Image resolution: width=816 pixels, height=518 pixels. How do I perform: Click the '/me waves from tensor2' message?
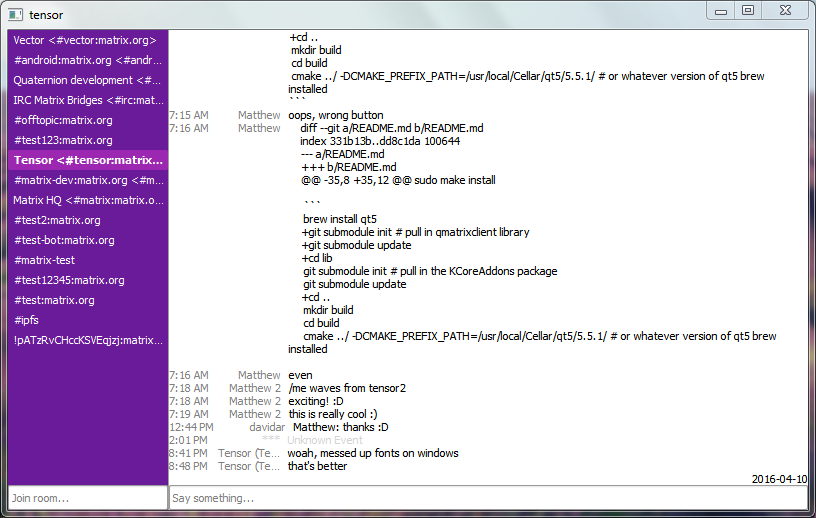click(347, 388)
